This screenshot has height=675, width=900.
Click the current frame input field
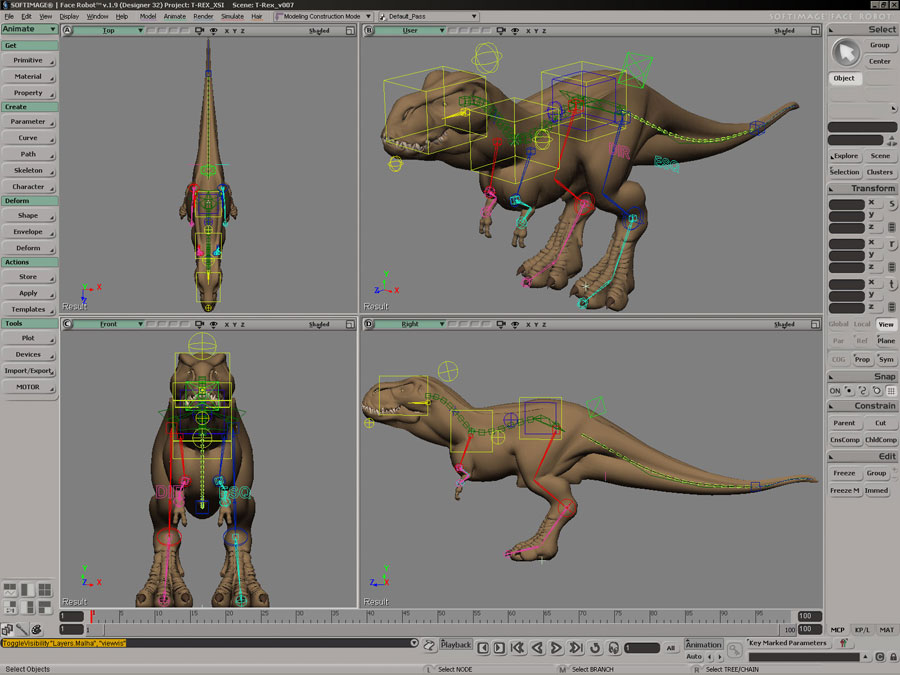point(642,648)
